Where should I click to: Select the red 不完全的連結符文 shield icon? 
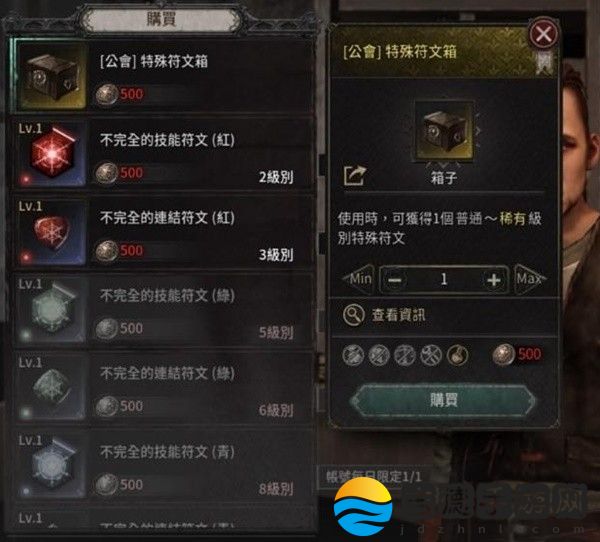(x=51, y=233)
